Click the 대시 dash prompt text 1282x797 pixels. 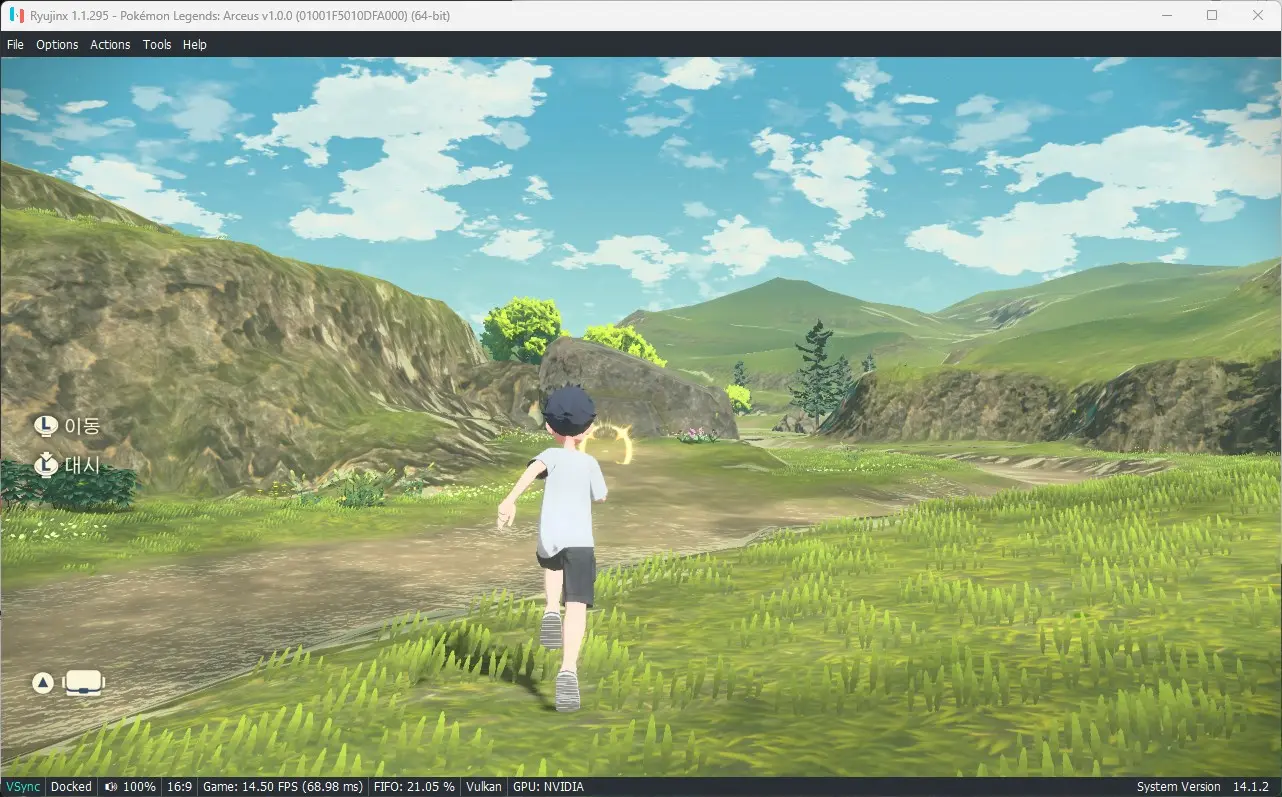point(83,465)
